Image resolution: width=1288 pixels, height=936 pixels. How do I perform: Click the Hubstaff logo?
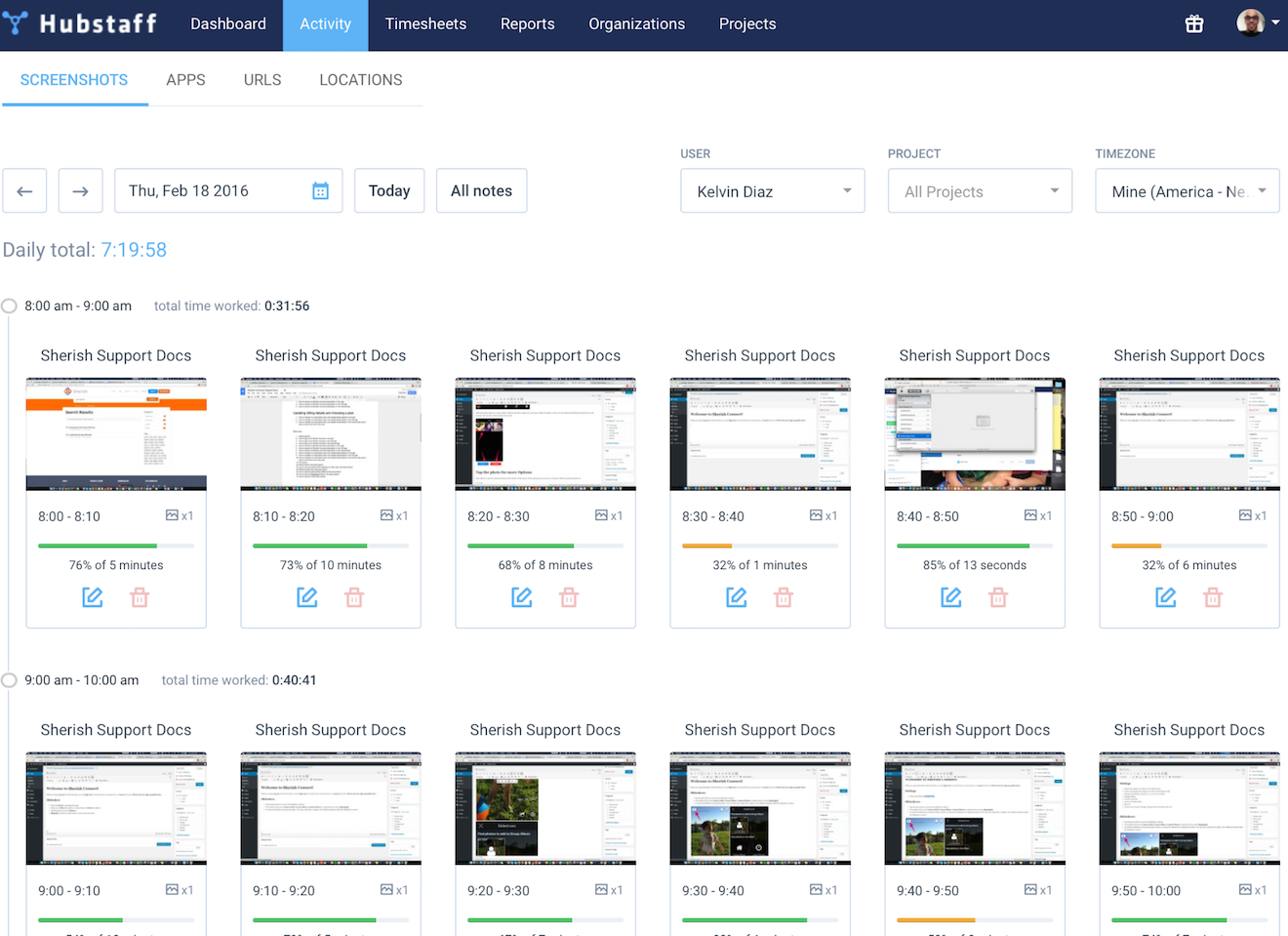[79, 23]
